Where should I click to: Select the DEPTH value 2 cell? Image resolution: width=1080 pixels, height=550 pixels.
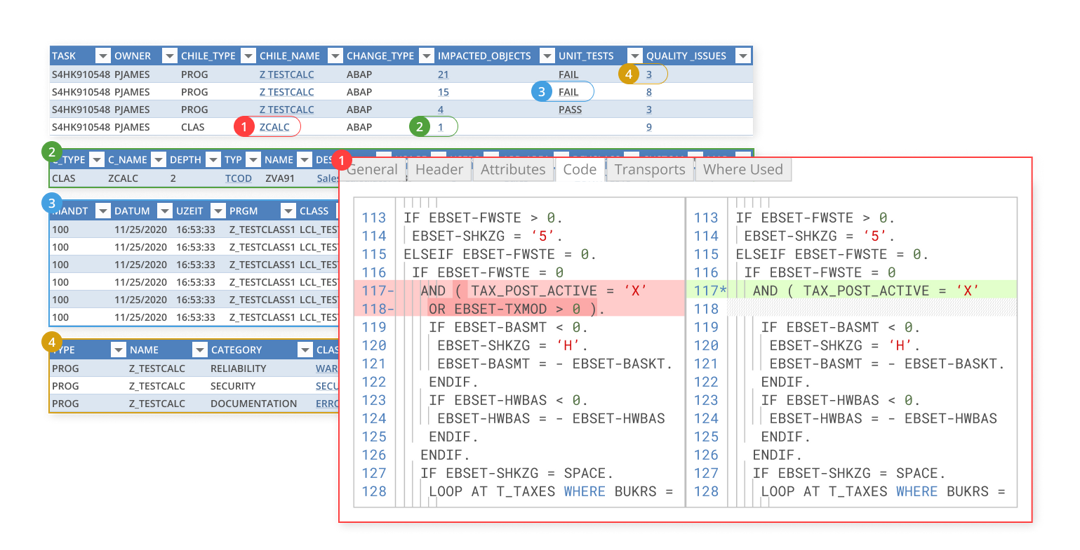coord(174,178)
